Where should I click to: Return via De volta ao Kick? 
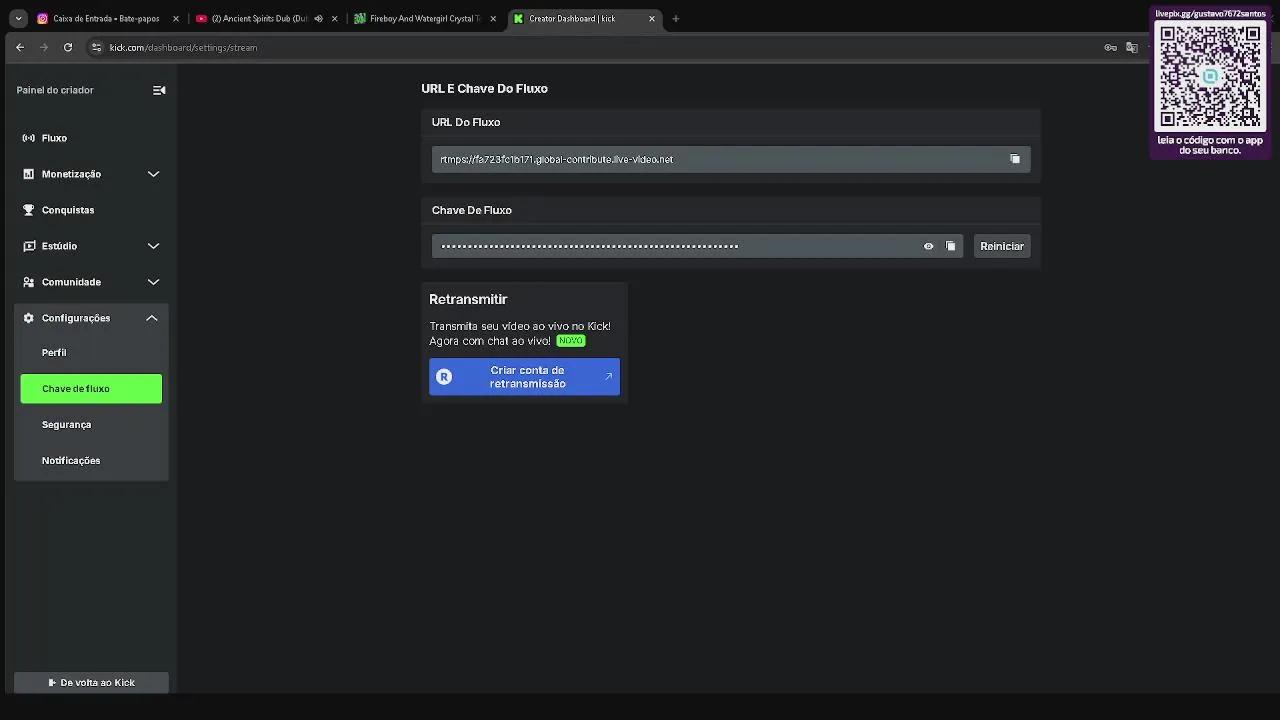(x=91, y=683)
